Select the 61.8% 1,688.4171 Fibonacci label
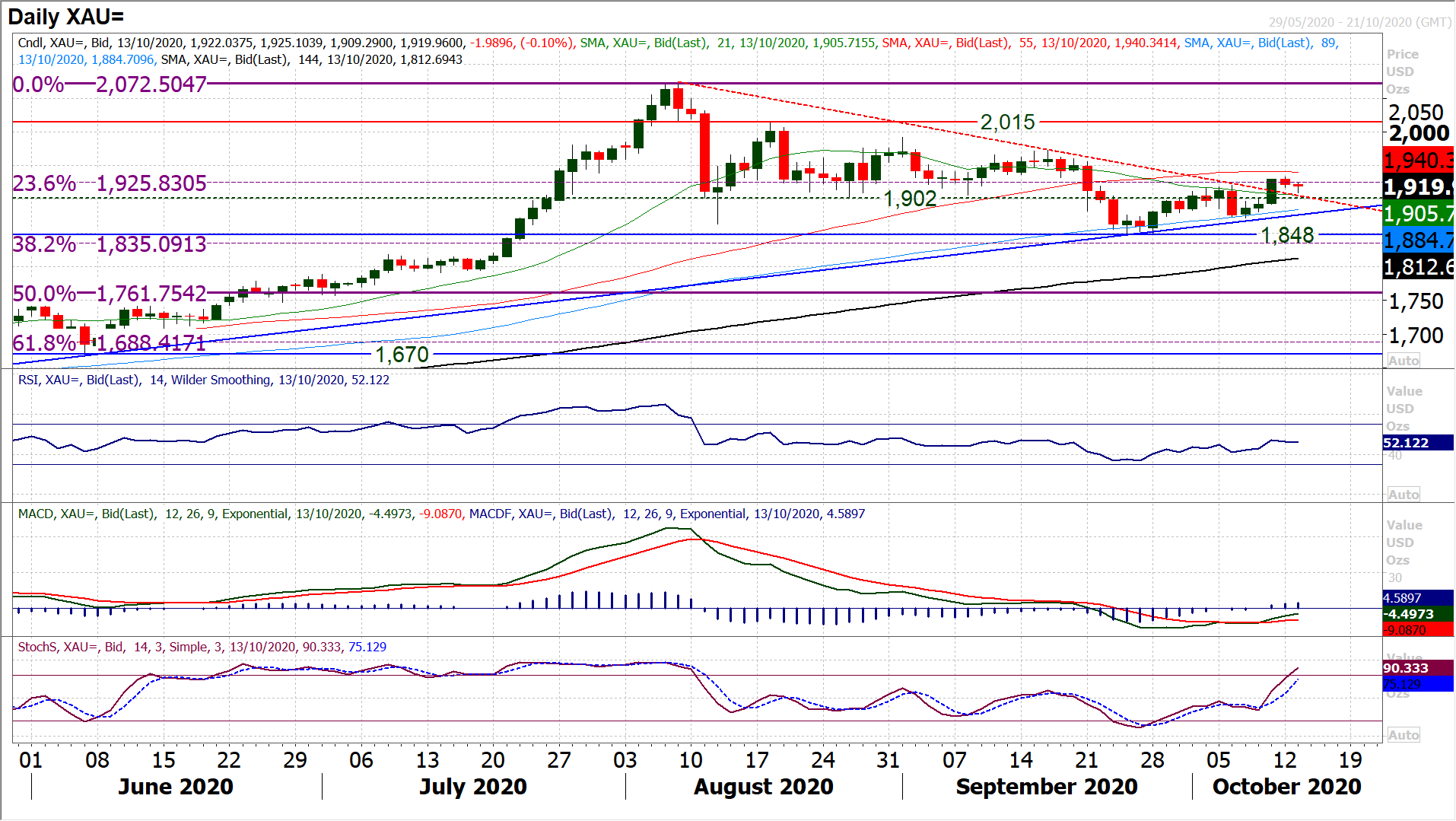 [110, 343]
